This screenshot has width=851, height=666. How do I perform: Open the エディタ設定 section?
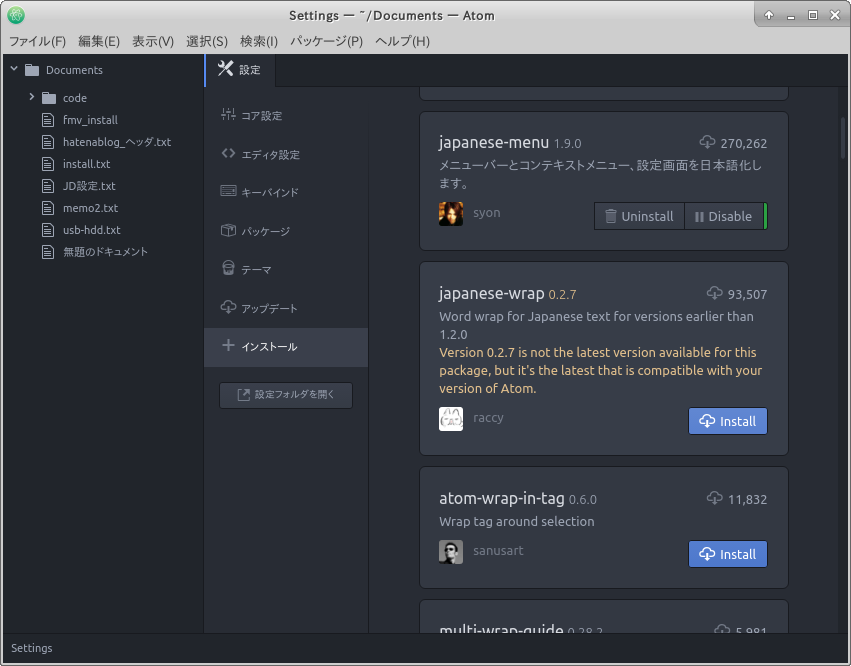(x=286, y=155)
